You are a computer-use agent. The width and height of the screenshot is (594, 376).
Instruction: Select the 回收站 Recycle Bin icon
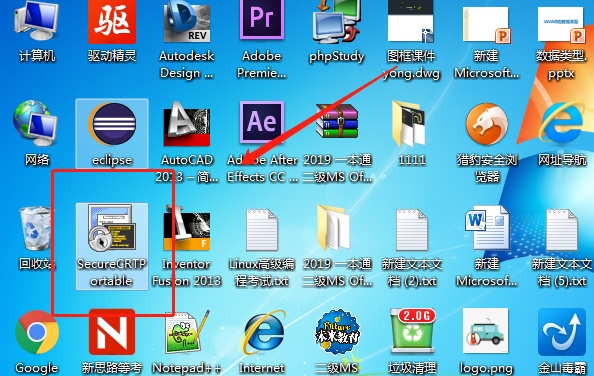[x=35, y=228]
